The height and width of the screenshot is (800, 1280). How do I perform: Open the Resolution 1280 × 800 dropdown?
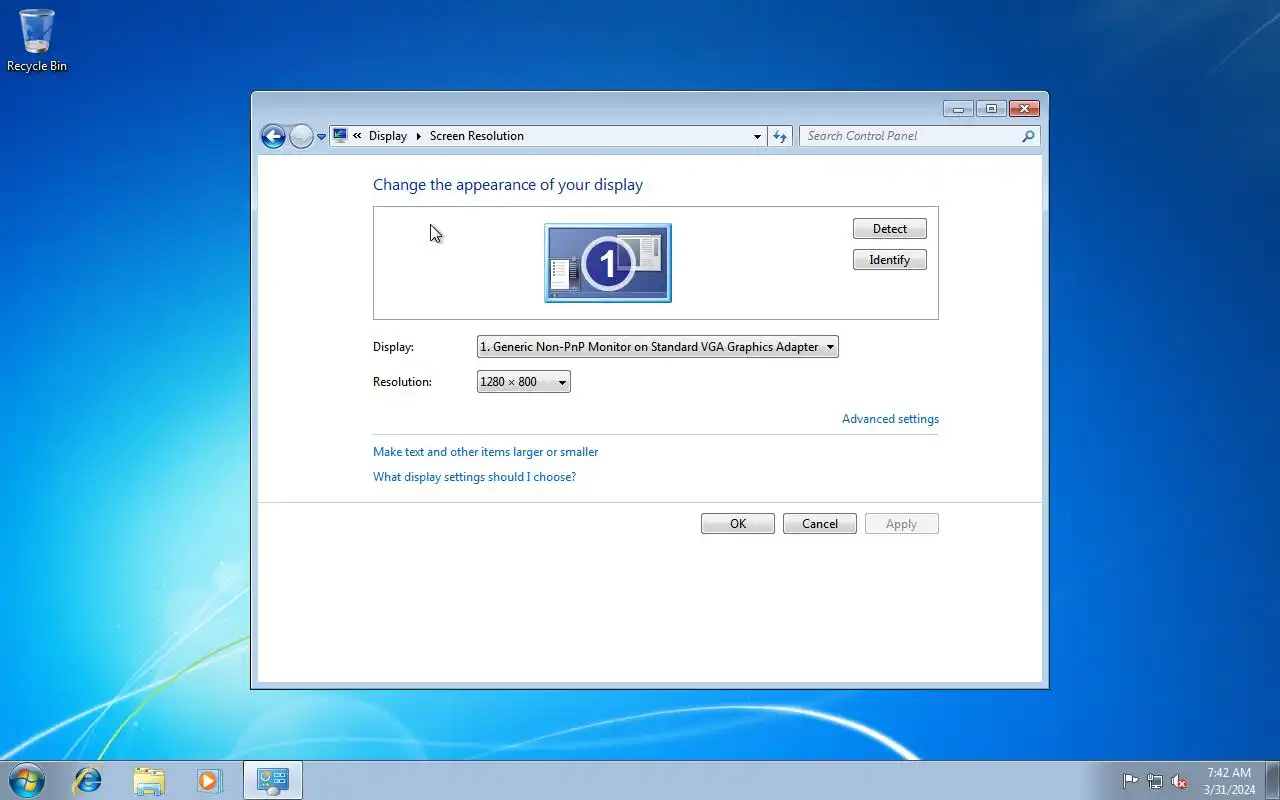[524, 382]
